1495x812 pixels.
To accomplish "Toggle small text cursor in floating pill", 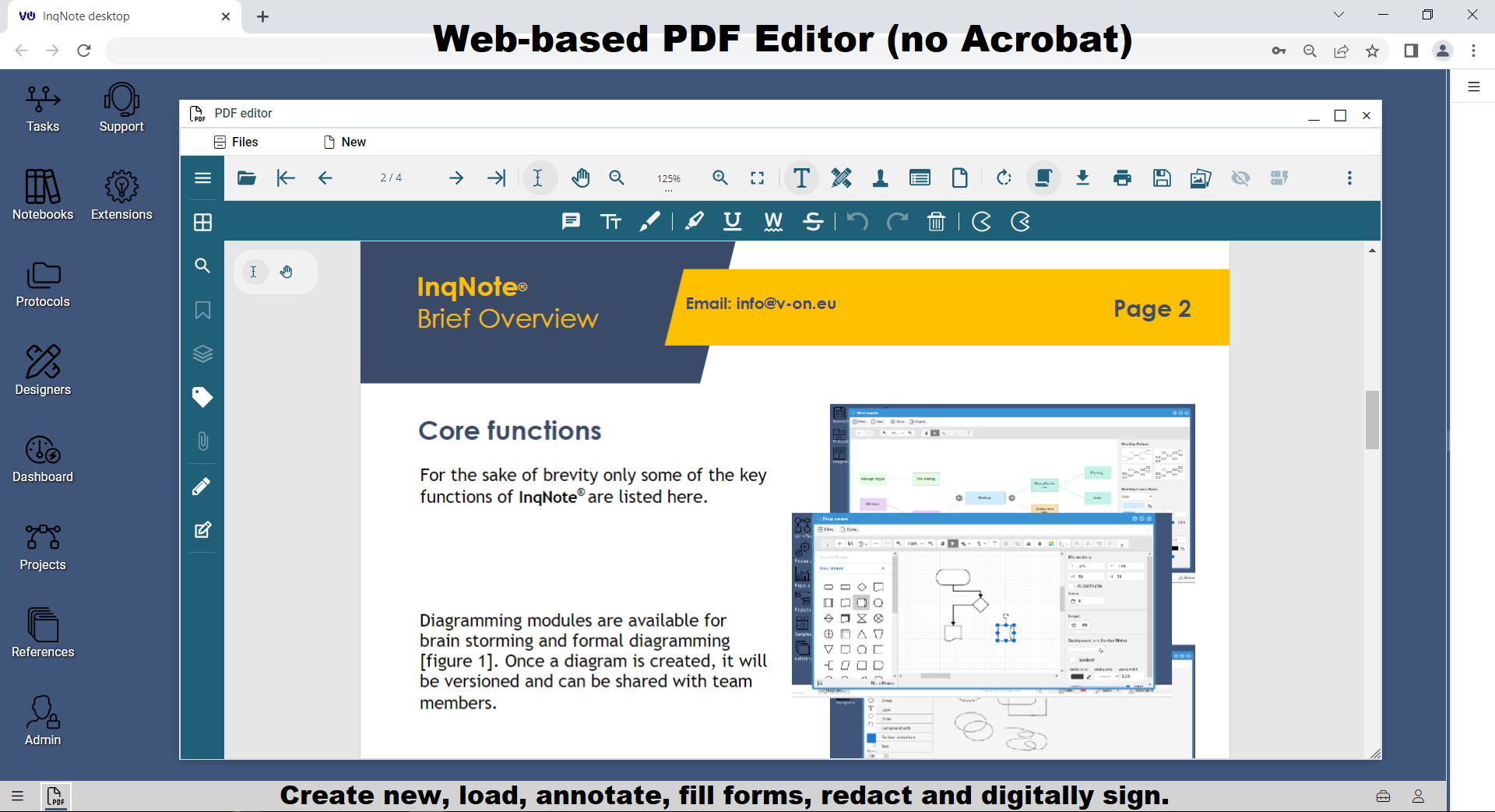I will coord(254,272).
